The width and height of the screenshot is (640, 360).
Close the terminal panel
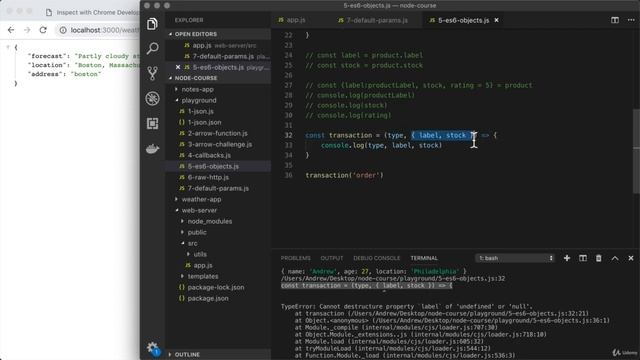click(631, 258)
